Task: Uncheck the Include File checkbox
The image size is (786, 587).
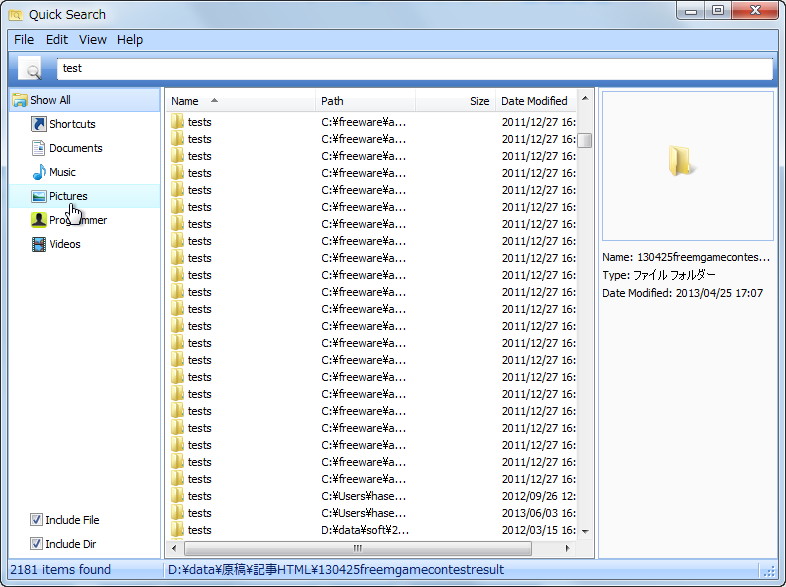Action: (x=36, y=519)
